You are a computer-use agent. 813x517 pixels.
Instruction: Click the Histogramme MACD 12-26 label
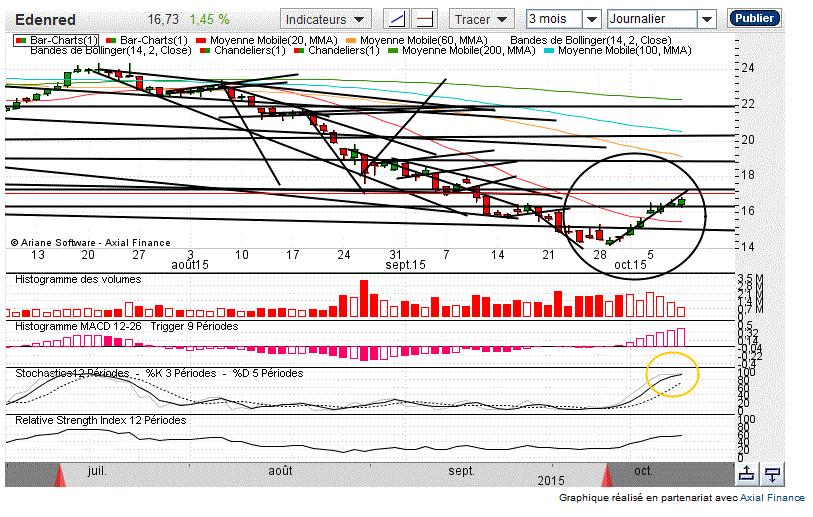tap(78, 327)
